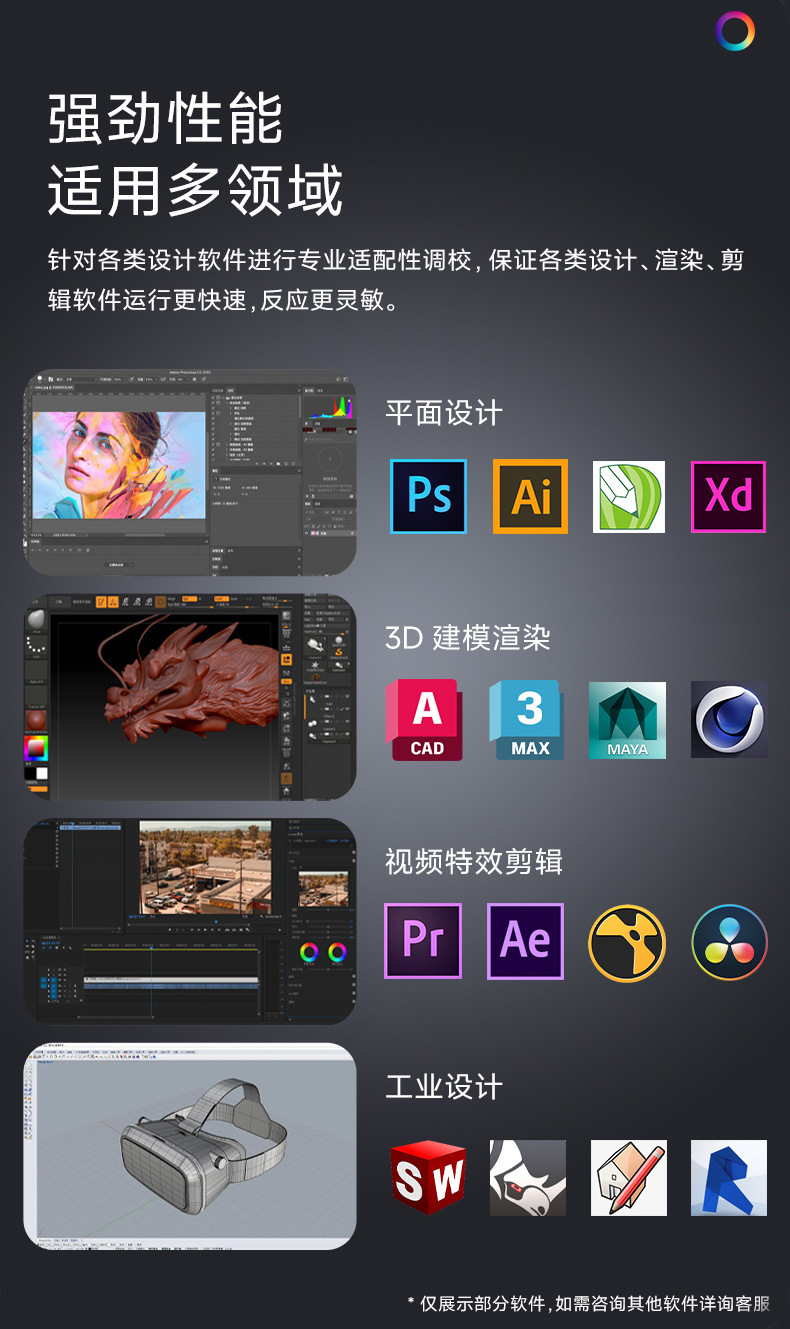
Task: Click the SketchUp house-and-pencil icon
Action: click(x=629, y=1178)
